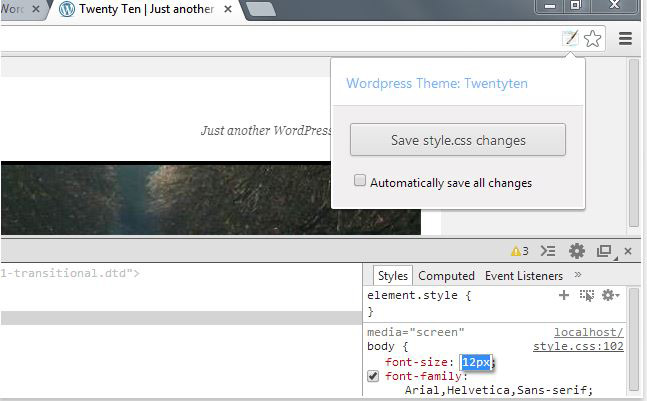Click the font-family property name
Screen dimensions: 647x401
(x=423, y=376)
